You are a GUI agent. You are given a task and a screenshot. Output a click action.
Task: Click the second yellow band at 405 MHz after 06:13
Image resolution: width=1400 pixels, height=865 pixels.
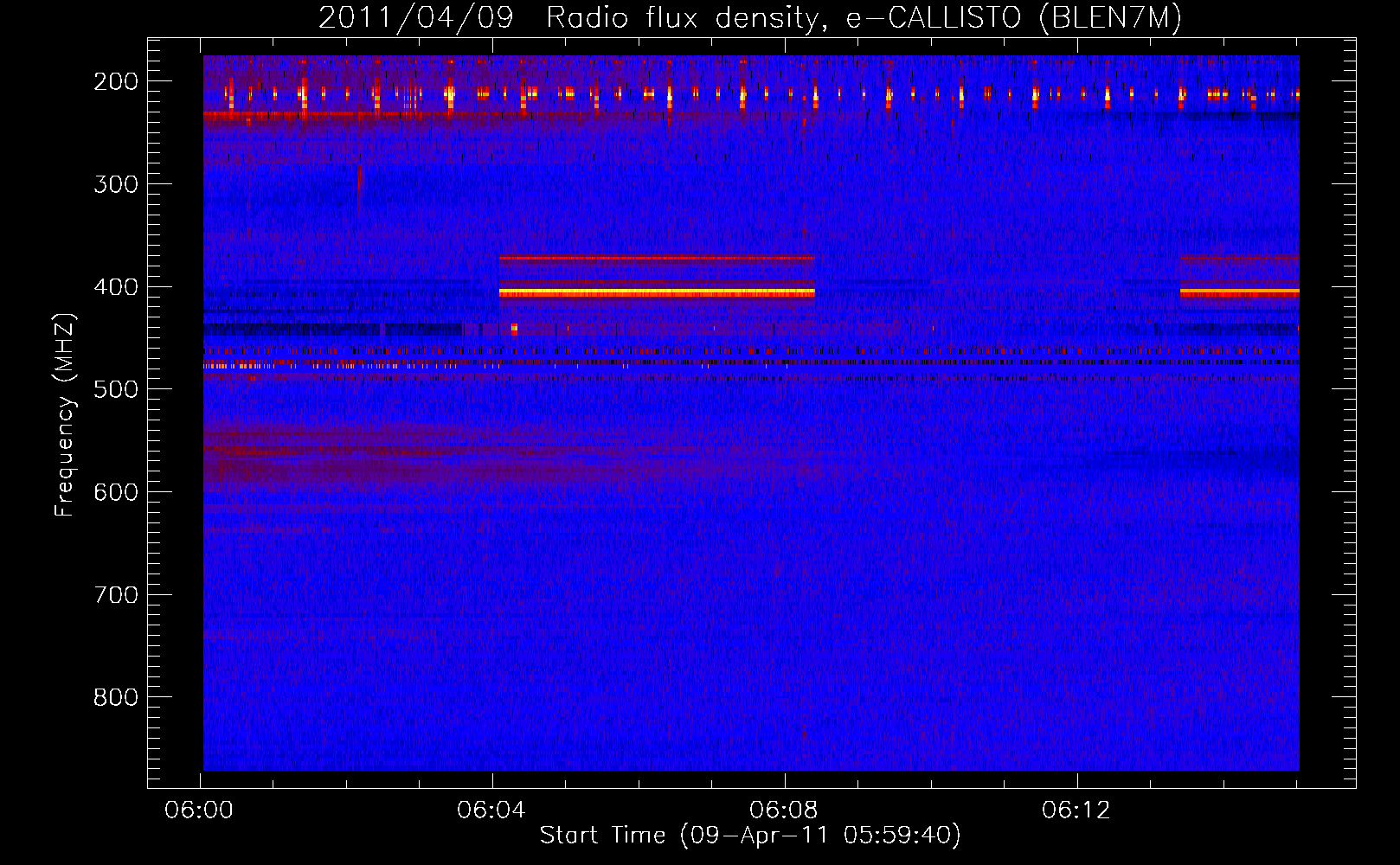[1240, 292]
